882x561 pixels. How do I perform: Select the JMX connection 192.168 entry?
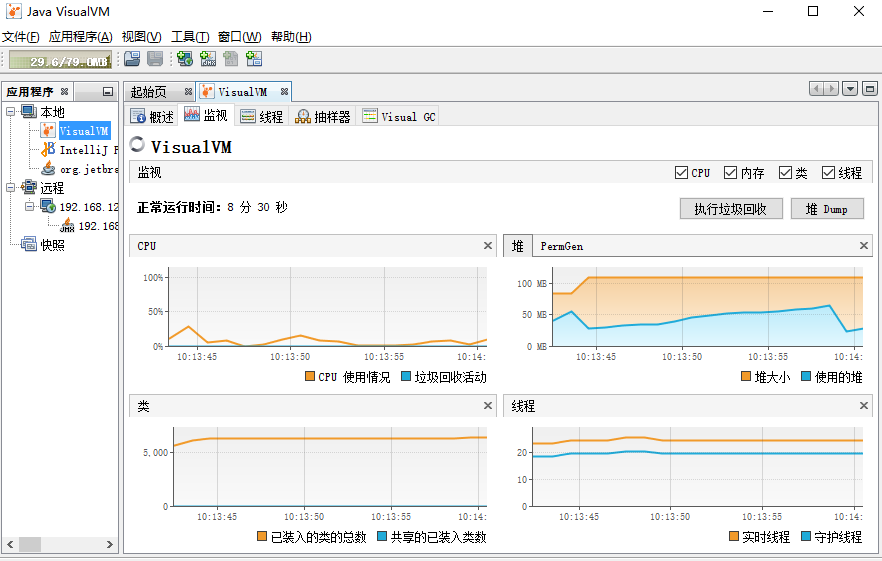coord(98,226)
